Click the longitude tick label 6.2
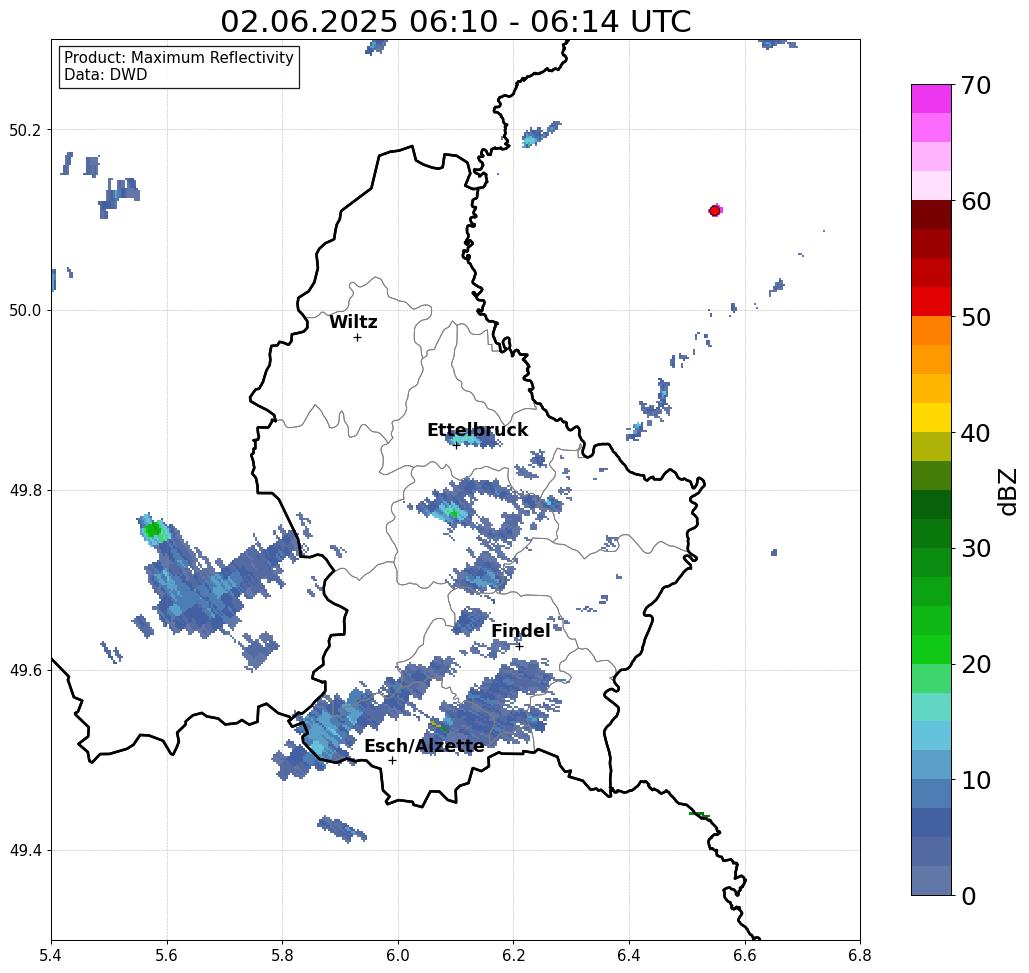Screen dimensions: 1029x973 514,955
